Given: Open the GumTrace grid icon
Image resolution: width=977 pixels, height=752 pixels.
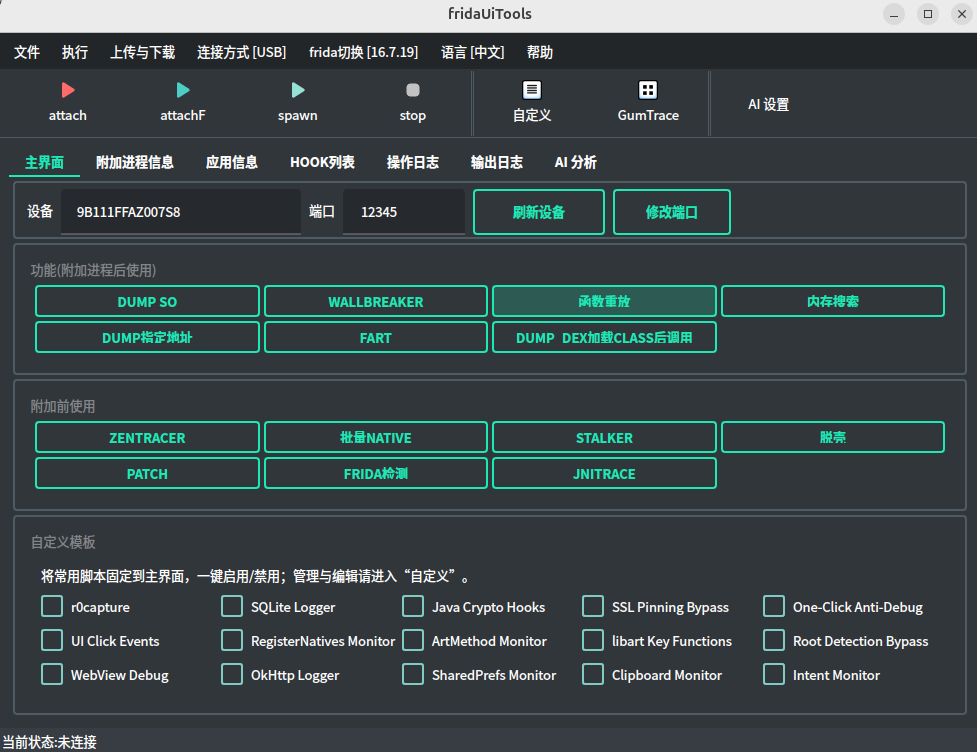Looking at the screenshot, I should coord(648,90).
